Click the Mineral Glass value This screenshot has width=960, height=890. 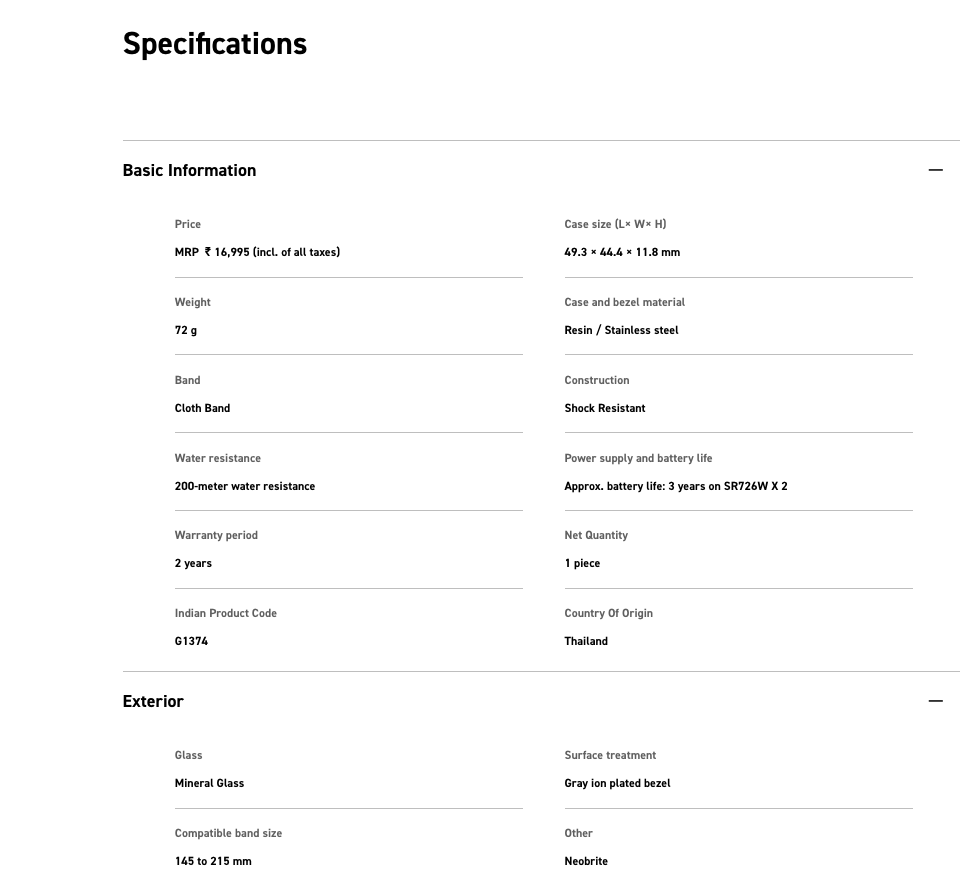(x=209, y=783)
